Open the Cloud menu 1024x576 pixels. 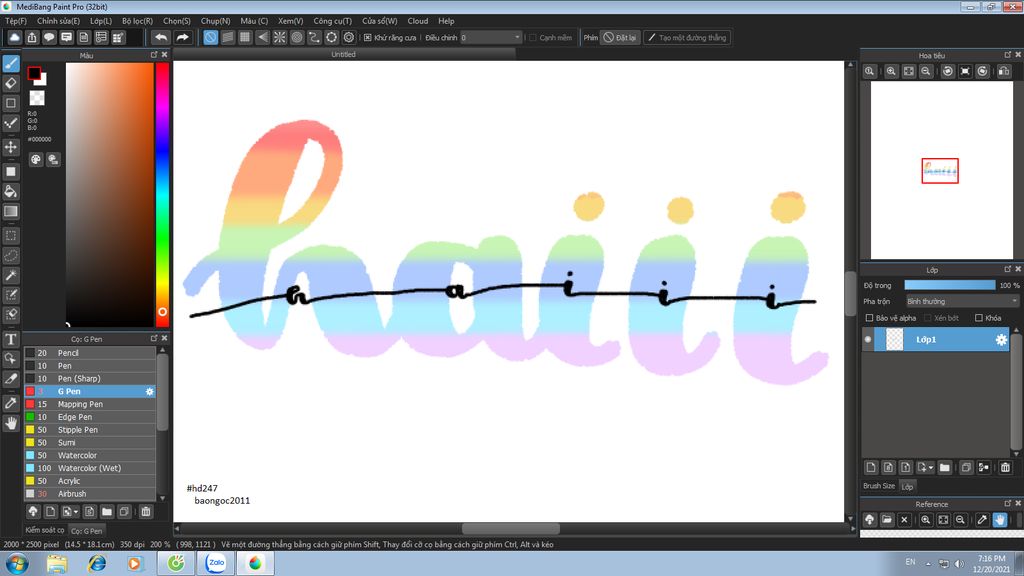(x=418, y=21)
